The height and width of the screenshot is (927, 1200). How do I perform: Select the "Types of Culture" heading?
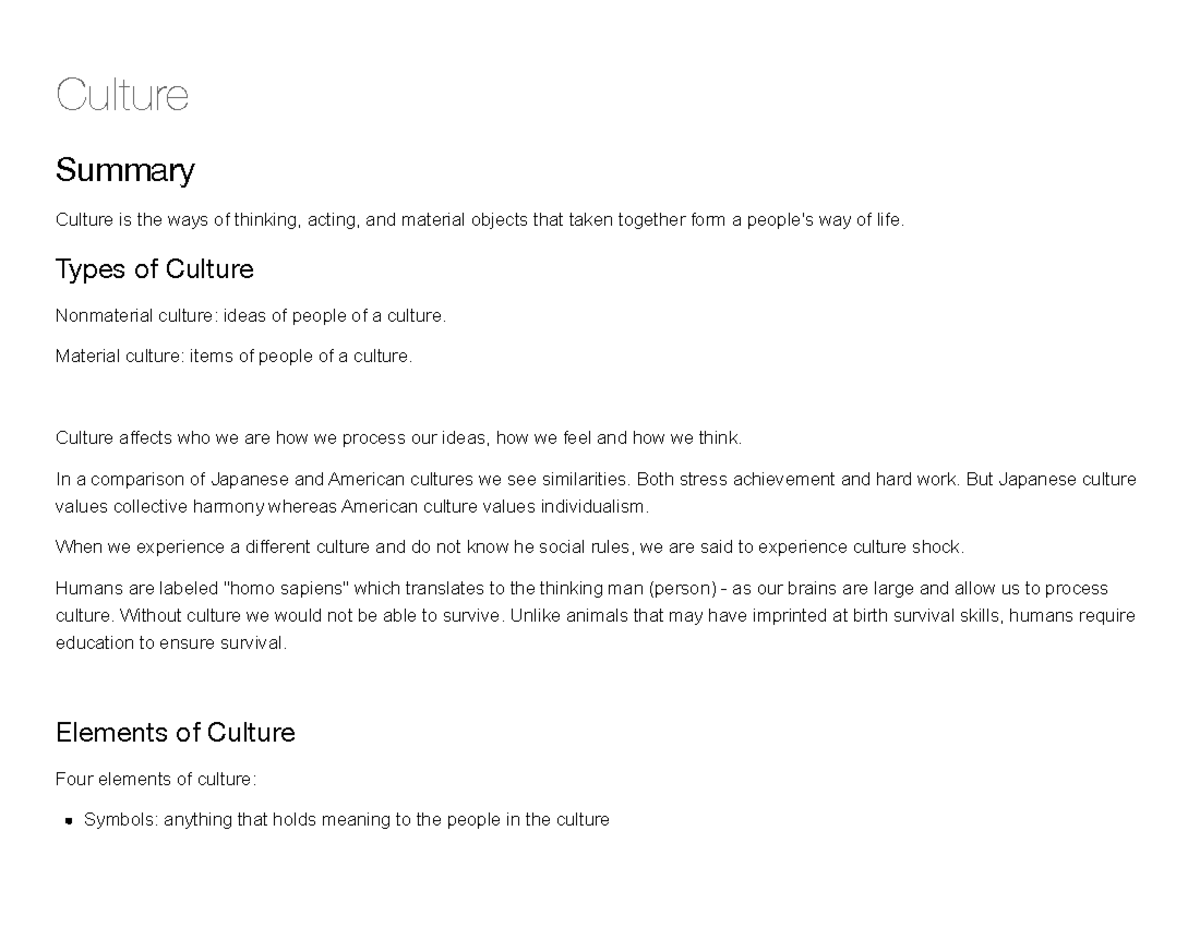(x=154, y=269)
